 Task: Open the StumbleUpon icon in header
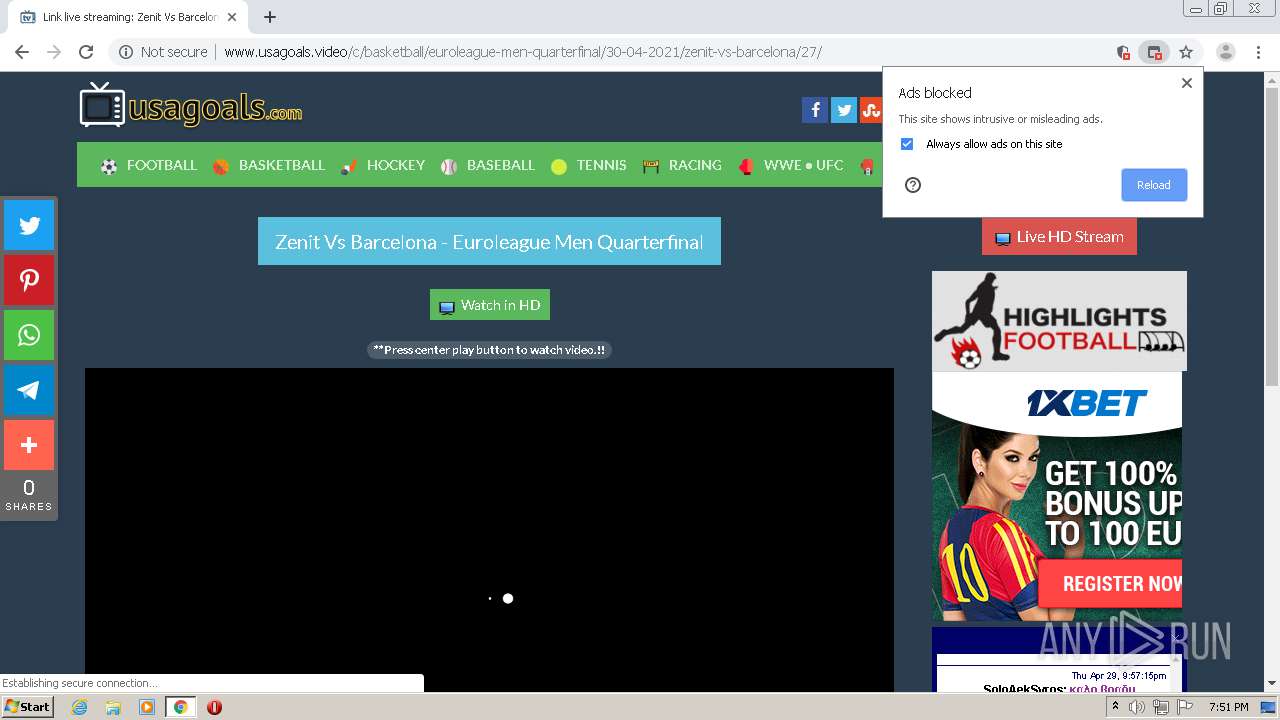(x=871, y=110)
